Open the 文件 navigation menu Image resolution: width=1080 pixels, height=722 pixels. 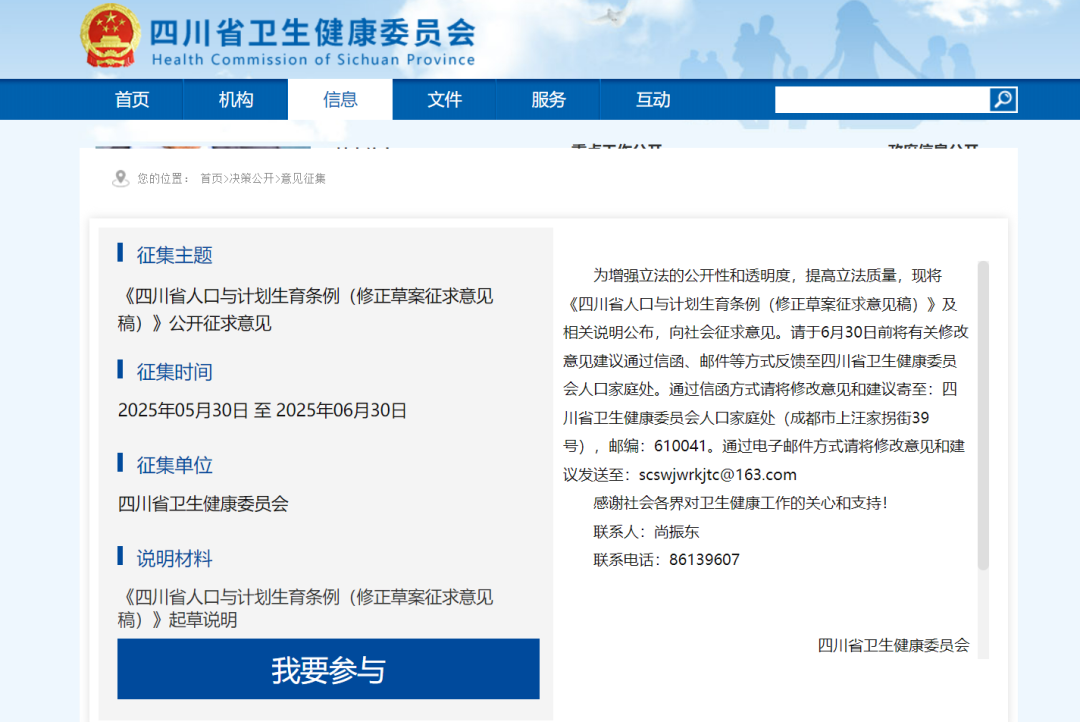point(444,100)
